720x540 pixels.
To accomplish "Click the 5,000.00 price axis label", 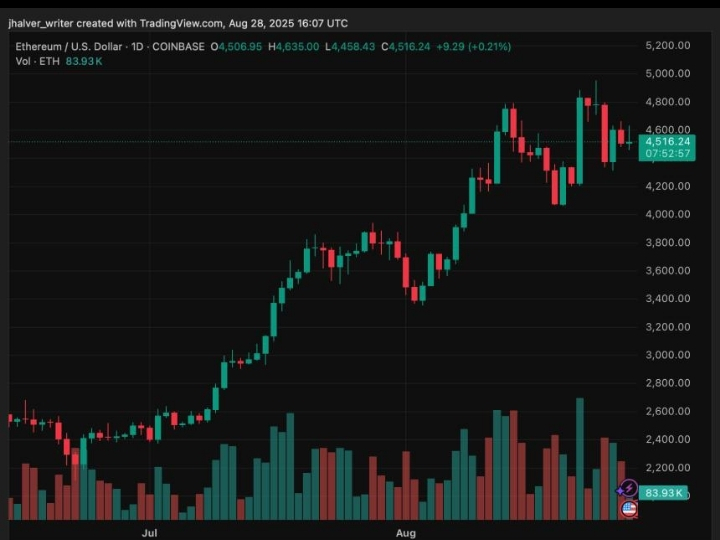I will point(668,73).
